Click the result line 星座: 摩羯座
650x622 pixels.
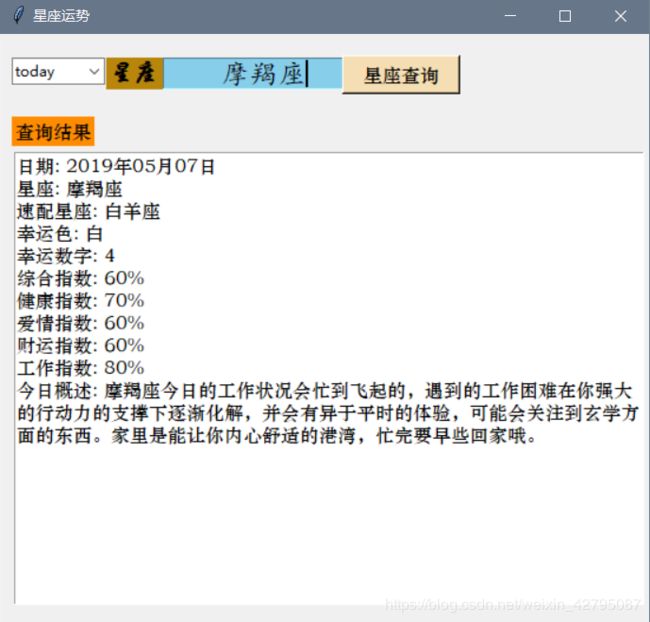(70, 190)
